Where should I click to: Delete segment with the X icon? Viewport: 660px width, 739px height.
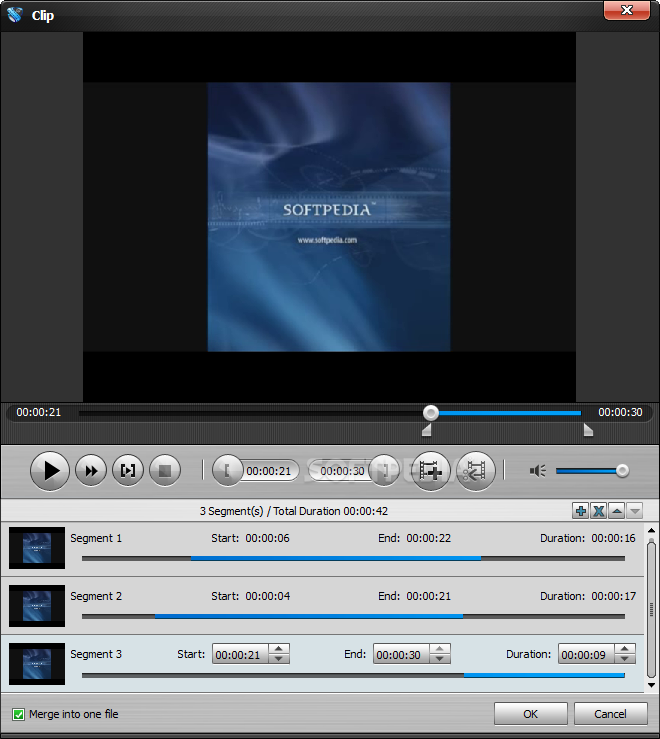598,511
